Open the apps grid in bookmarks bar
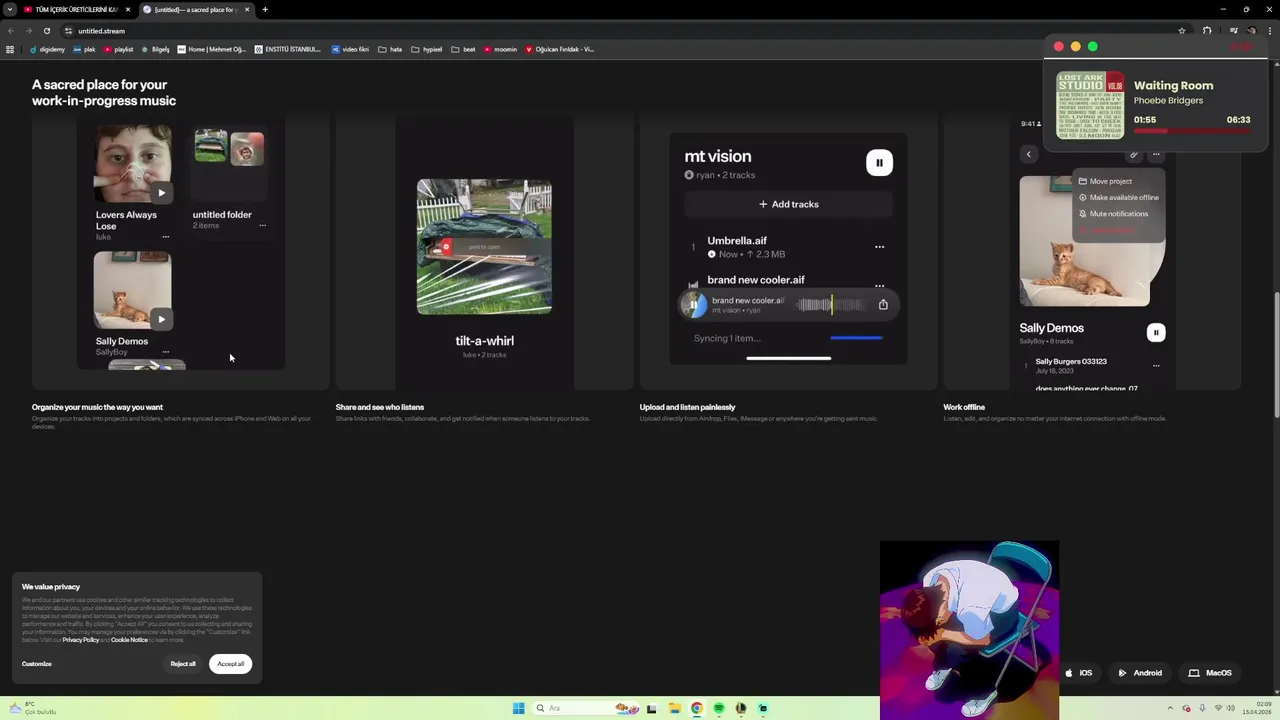This screenshot has height=720, width=1280. click(10, 49)
